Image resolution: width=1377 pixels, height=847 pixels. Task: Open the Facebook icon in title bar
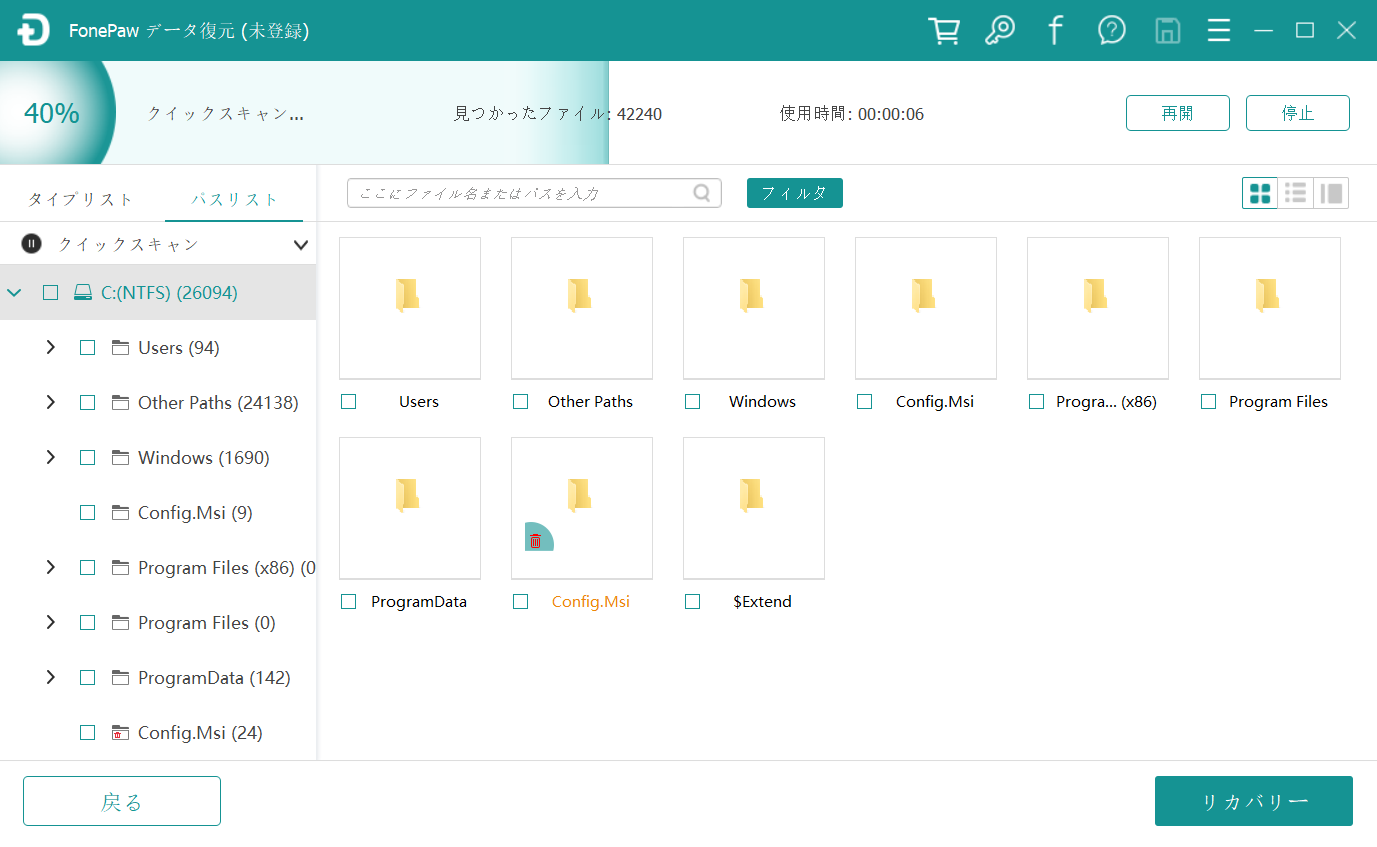pyautogui.click(x=1055, y=30)
